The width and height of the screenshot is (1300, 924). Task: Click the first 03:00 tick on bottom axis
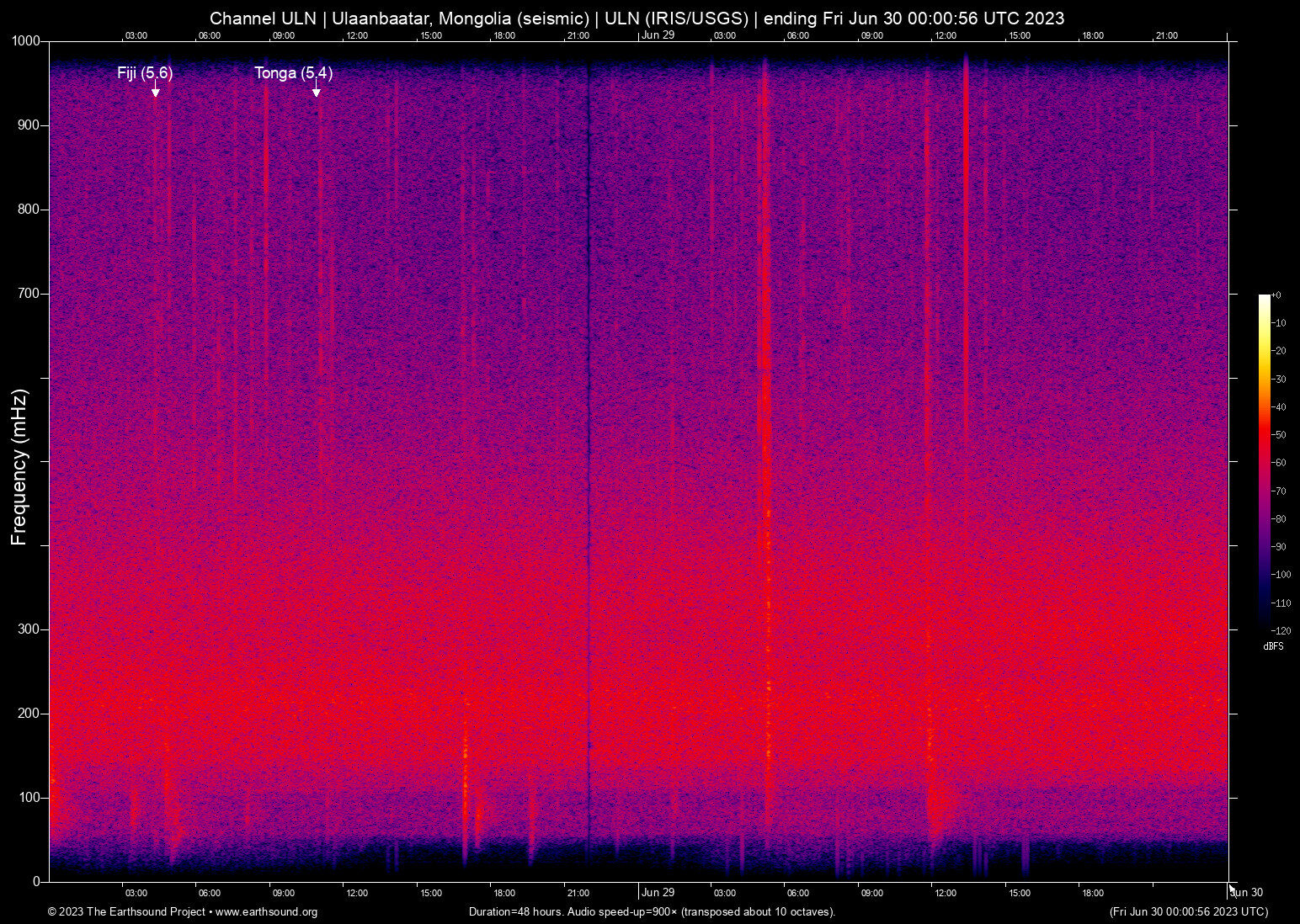click(x=136, y=893)
